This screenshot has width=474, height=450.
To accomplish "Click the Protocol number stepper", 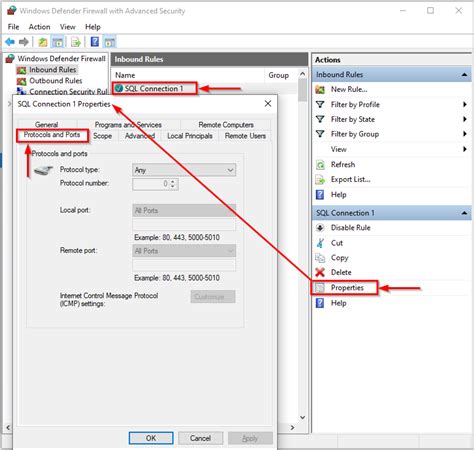I will pos(173,184).
